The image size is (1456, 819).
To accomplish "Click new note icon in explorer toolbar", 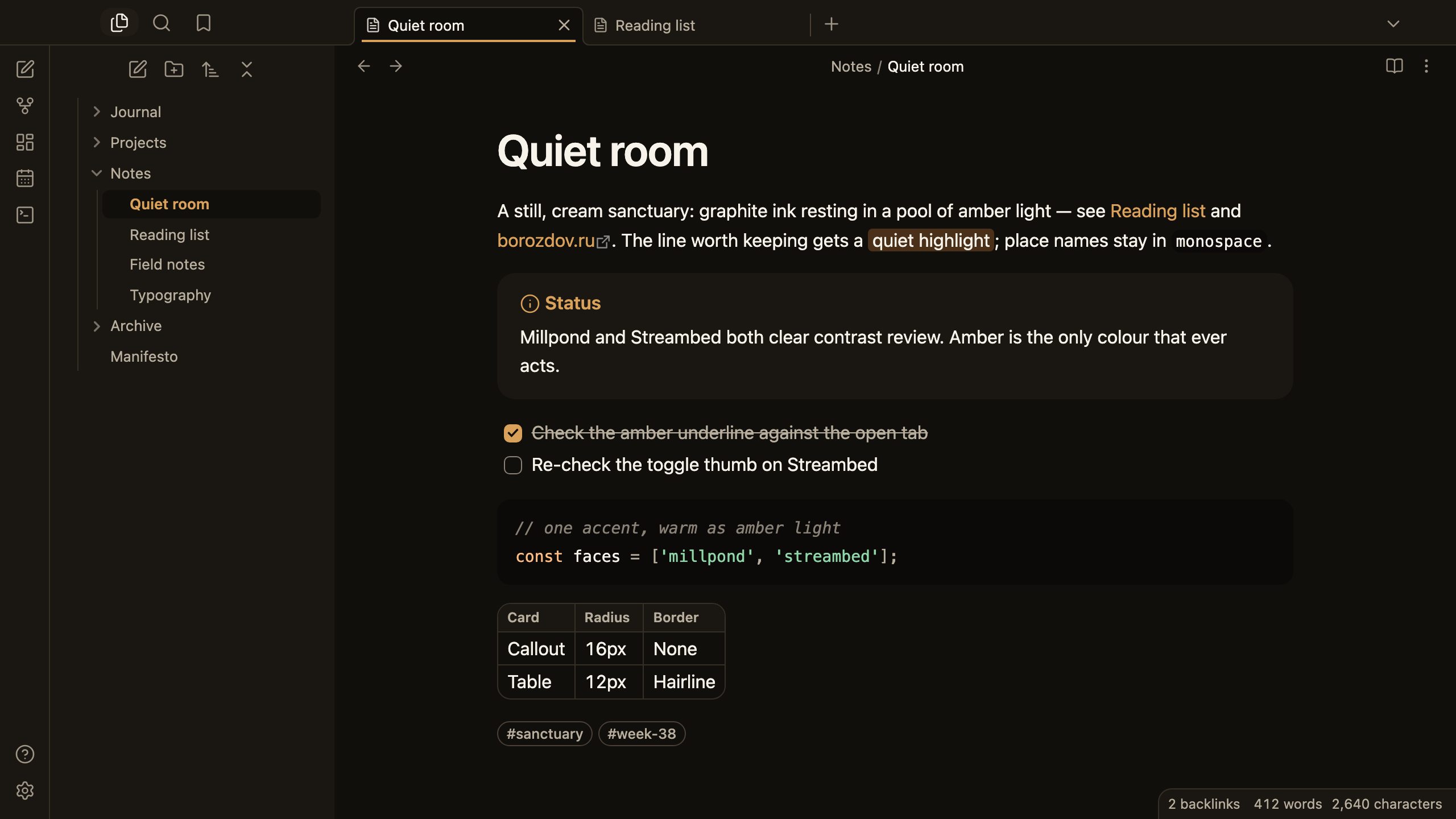I will 138,69.
